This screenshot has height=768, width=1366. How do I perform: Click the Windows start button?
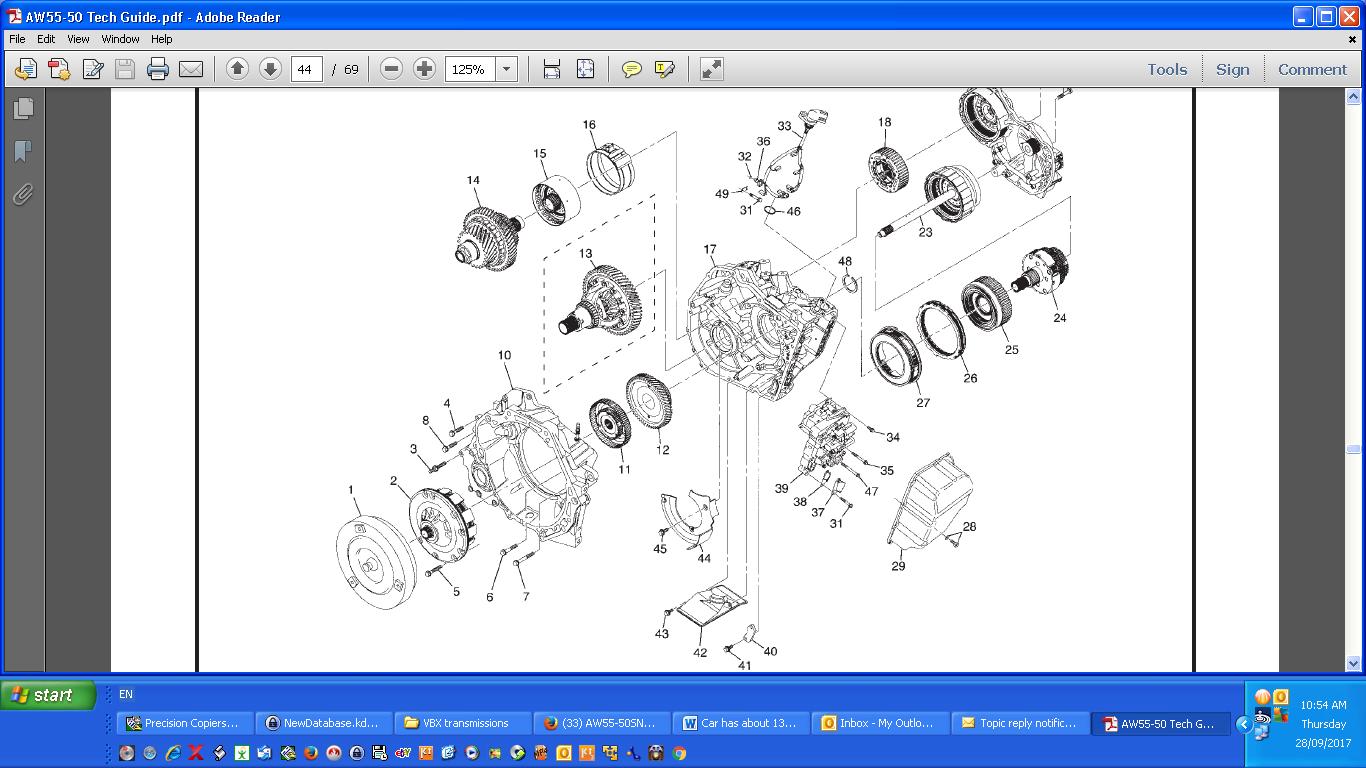point(48,695)
